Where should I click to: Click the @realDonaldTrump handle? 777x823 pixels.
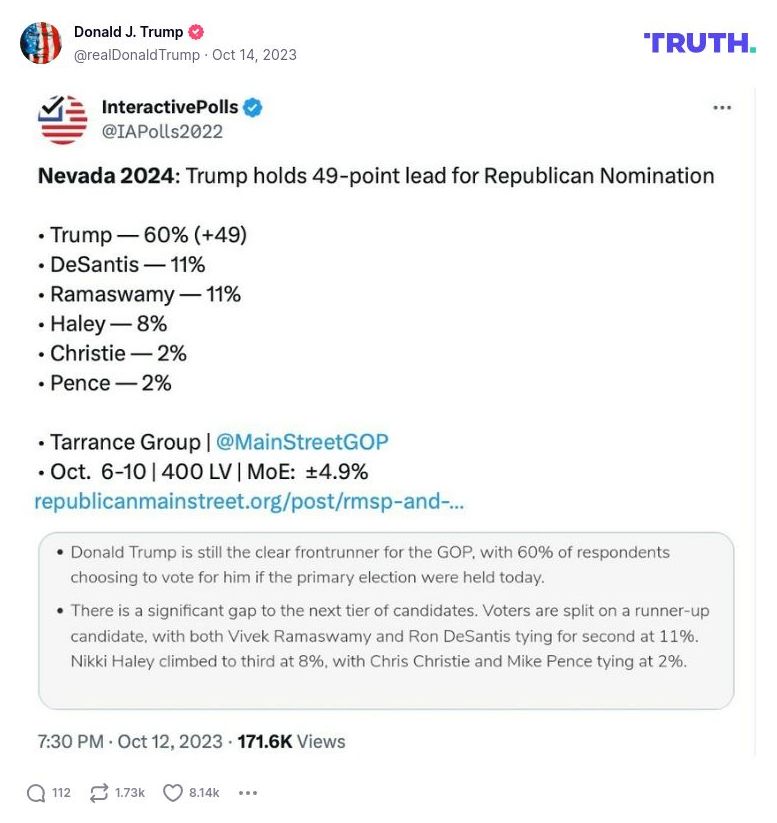pos(136,55)
